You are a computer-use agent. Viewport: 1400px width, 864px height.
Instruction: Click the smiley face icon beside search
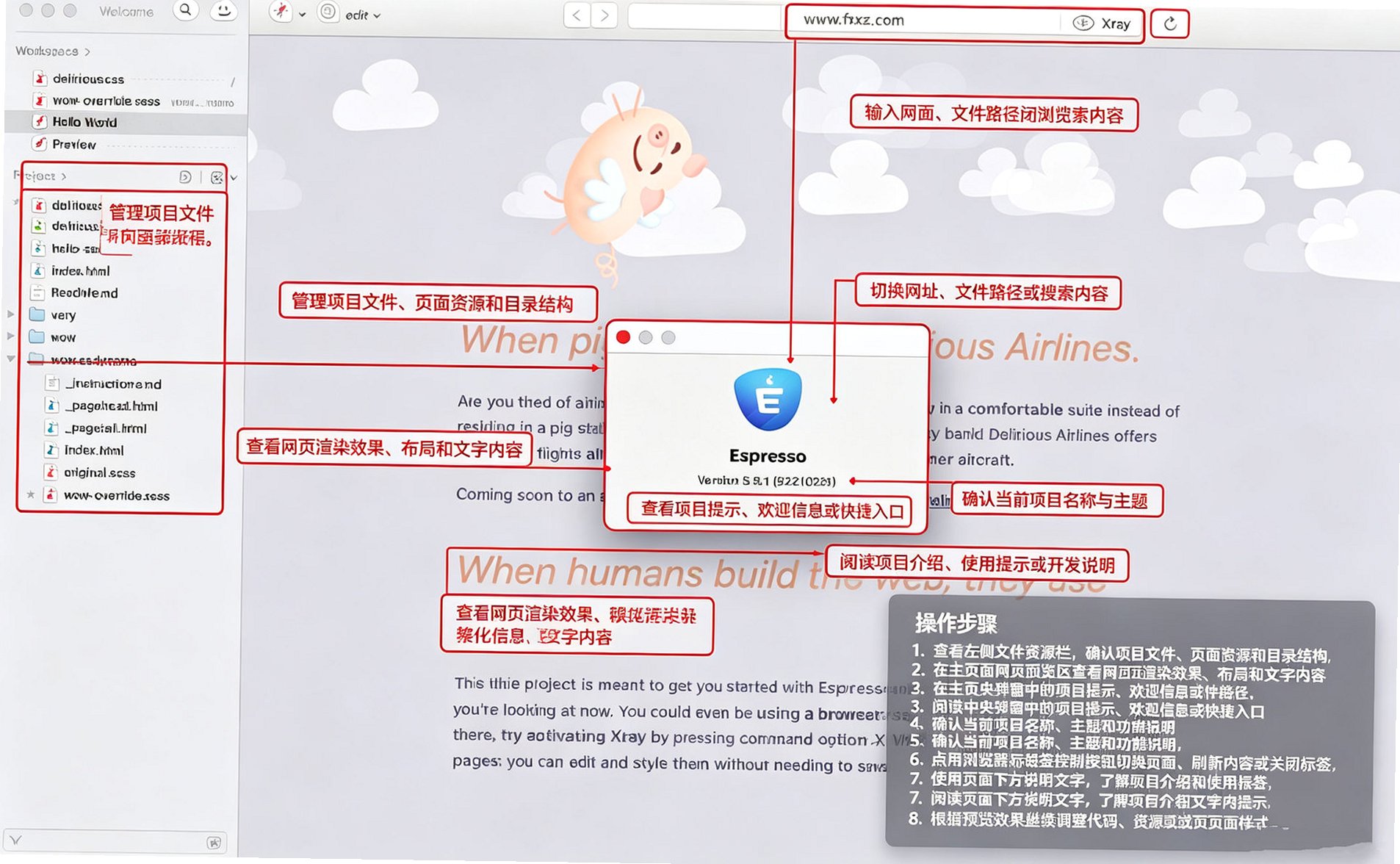point(223,10)
